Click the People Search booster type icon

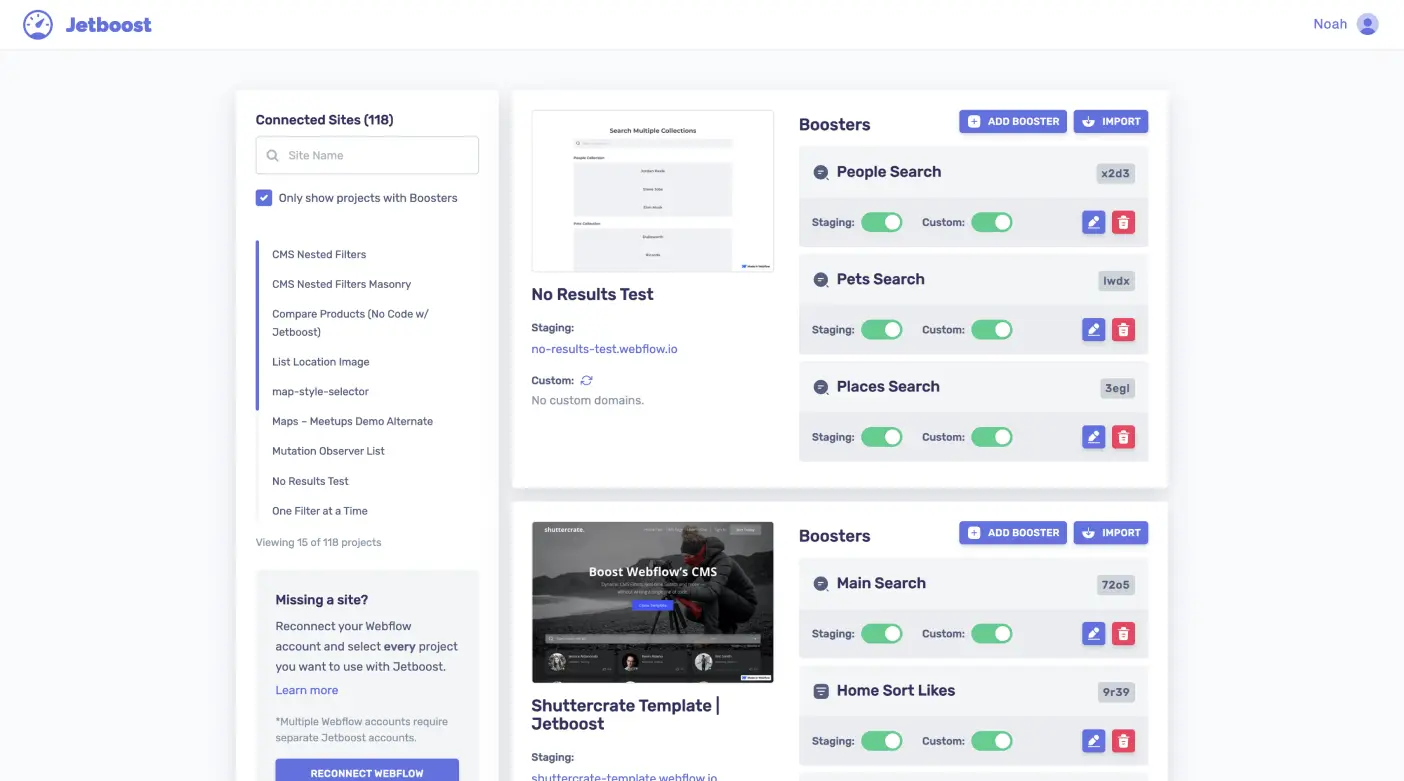pos(821,172)
